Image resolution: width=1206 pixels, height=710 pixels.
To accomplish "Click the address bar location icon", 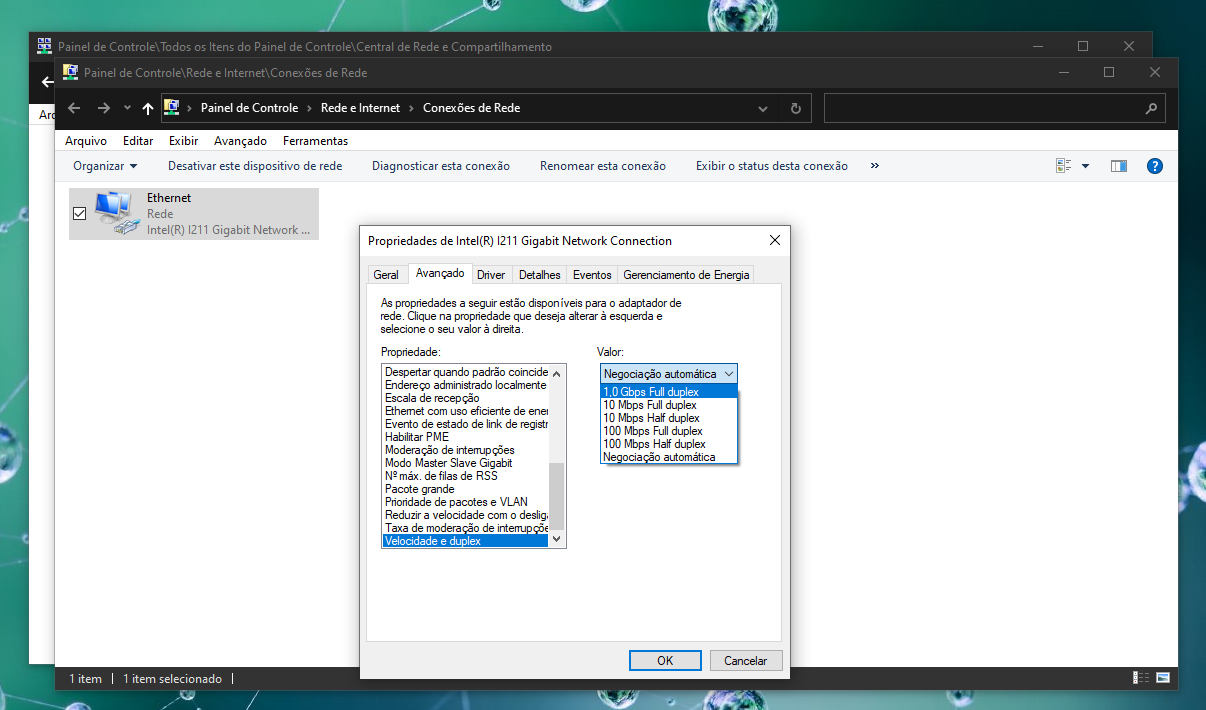I will [x=171, y=108].
